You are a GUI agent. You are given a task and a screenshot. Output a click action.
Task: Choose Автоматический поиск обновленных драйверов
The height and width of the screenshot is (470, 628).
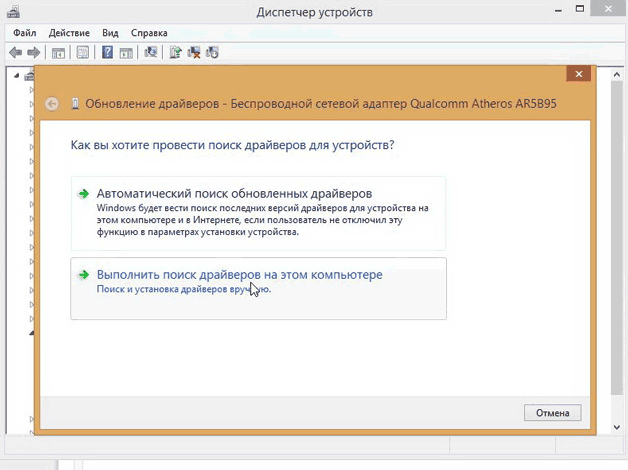(x=258, y=213)
